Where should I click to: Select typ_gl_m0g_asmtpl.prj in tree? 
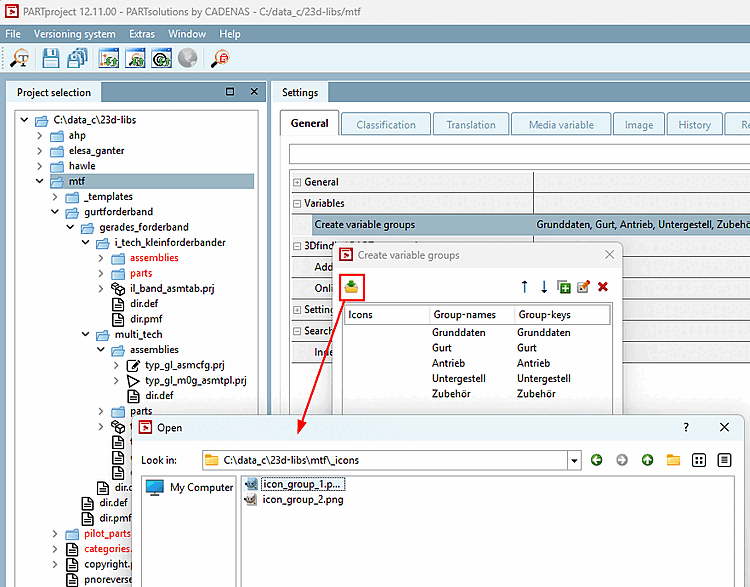click(x=196, y=380)
